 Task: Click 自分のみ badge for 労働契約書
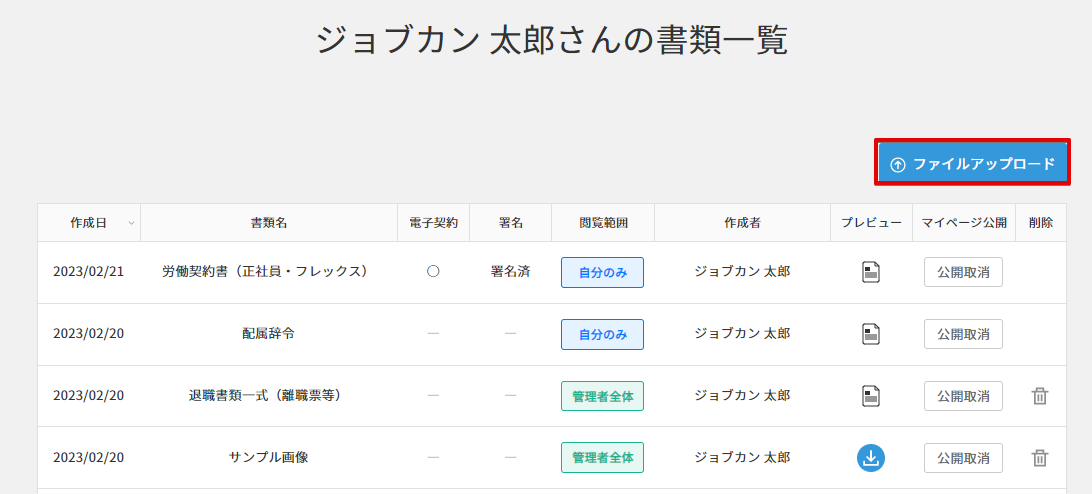pos(602,272)
